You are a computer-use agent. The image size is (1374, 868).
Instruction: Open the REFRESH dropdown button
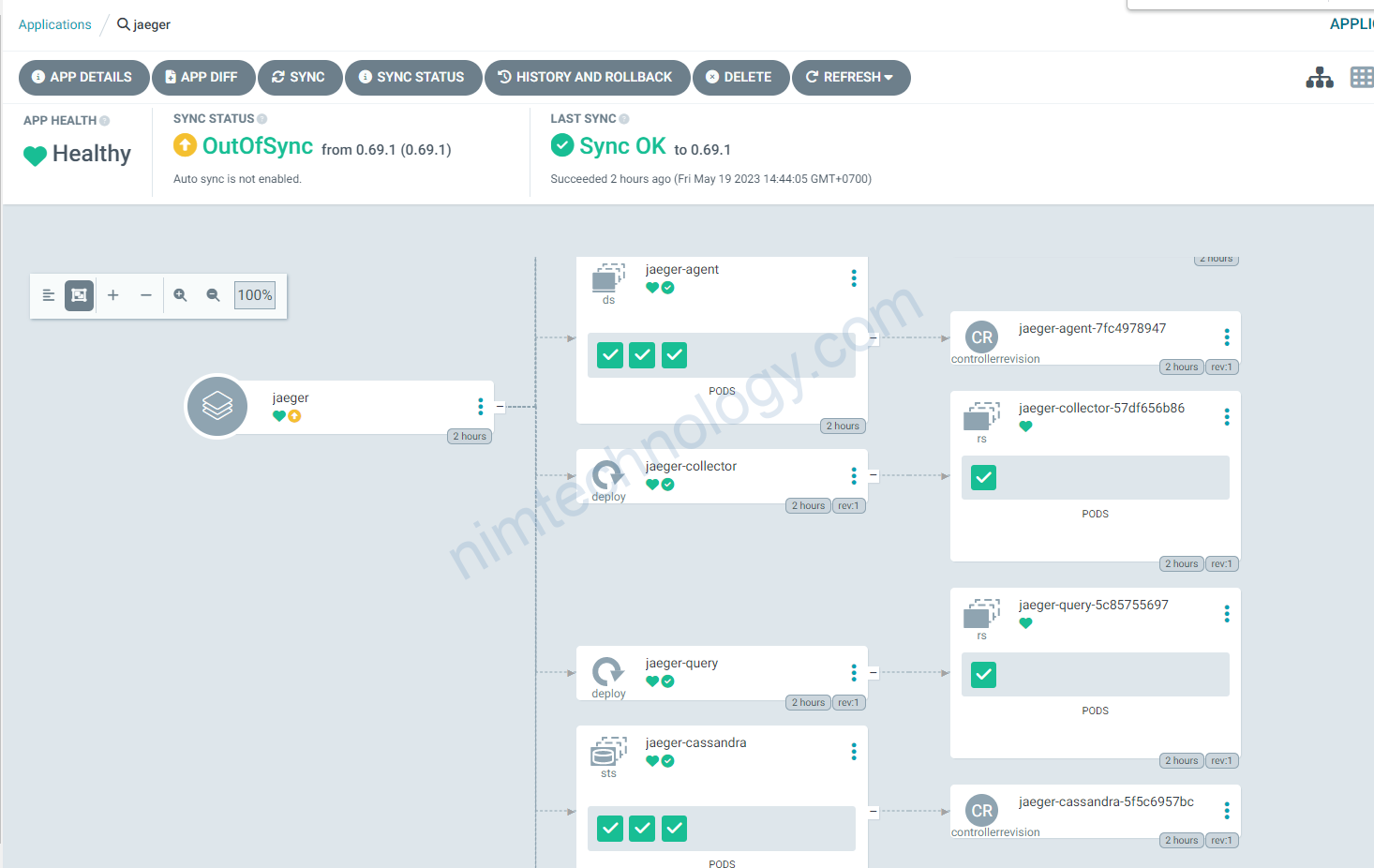(x=851, y=77)
